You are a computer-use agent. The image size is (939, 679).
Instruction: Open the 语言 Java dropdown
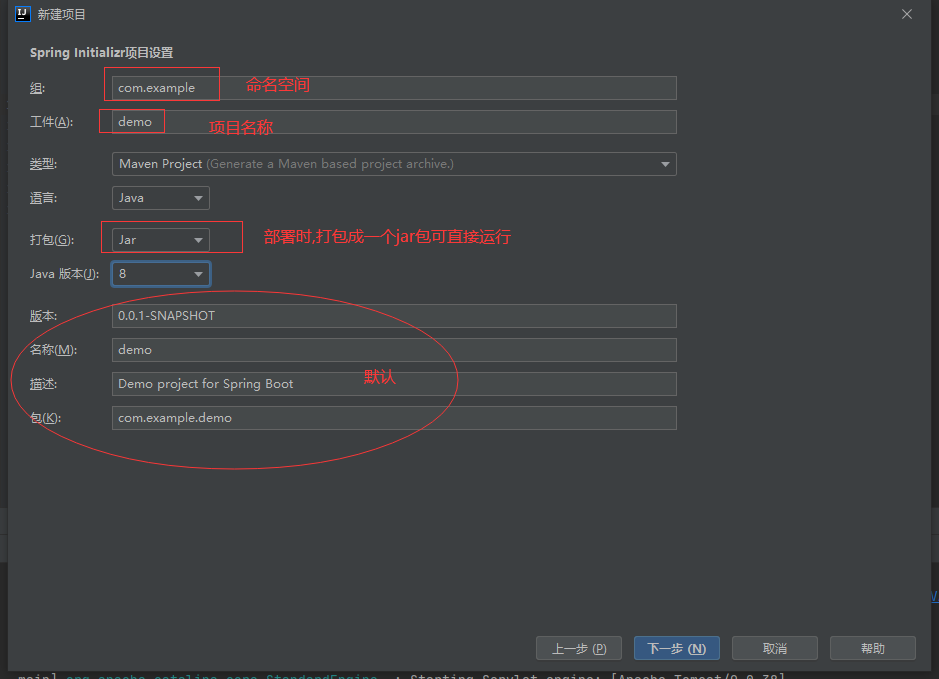[160, 198]
